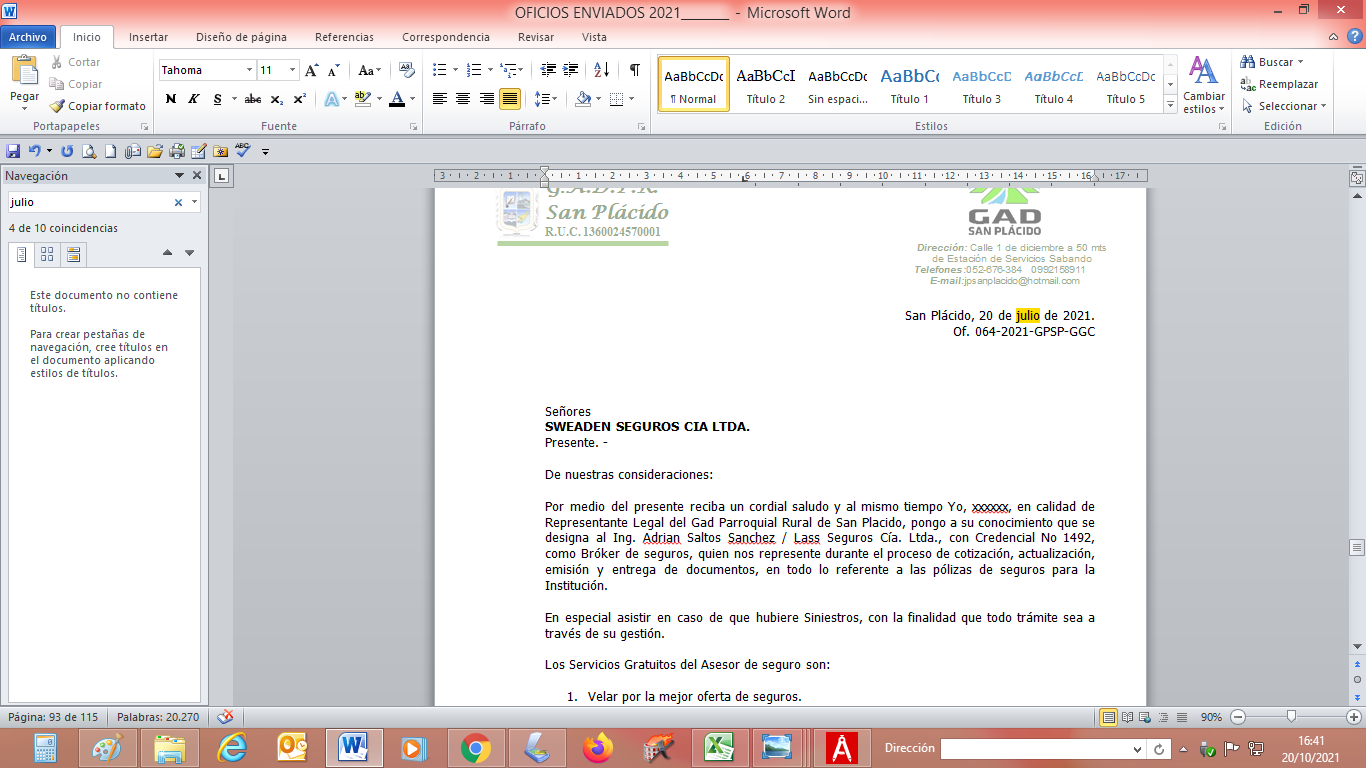Screen dimensions: 1366x768
Task: Toggle bold (N) formatting
Action: pyautogui.click(x=171, y=99)
